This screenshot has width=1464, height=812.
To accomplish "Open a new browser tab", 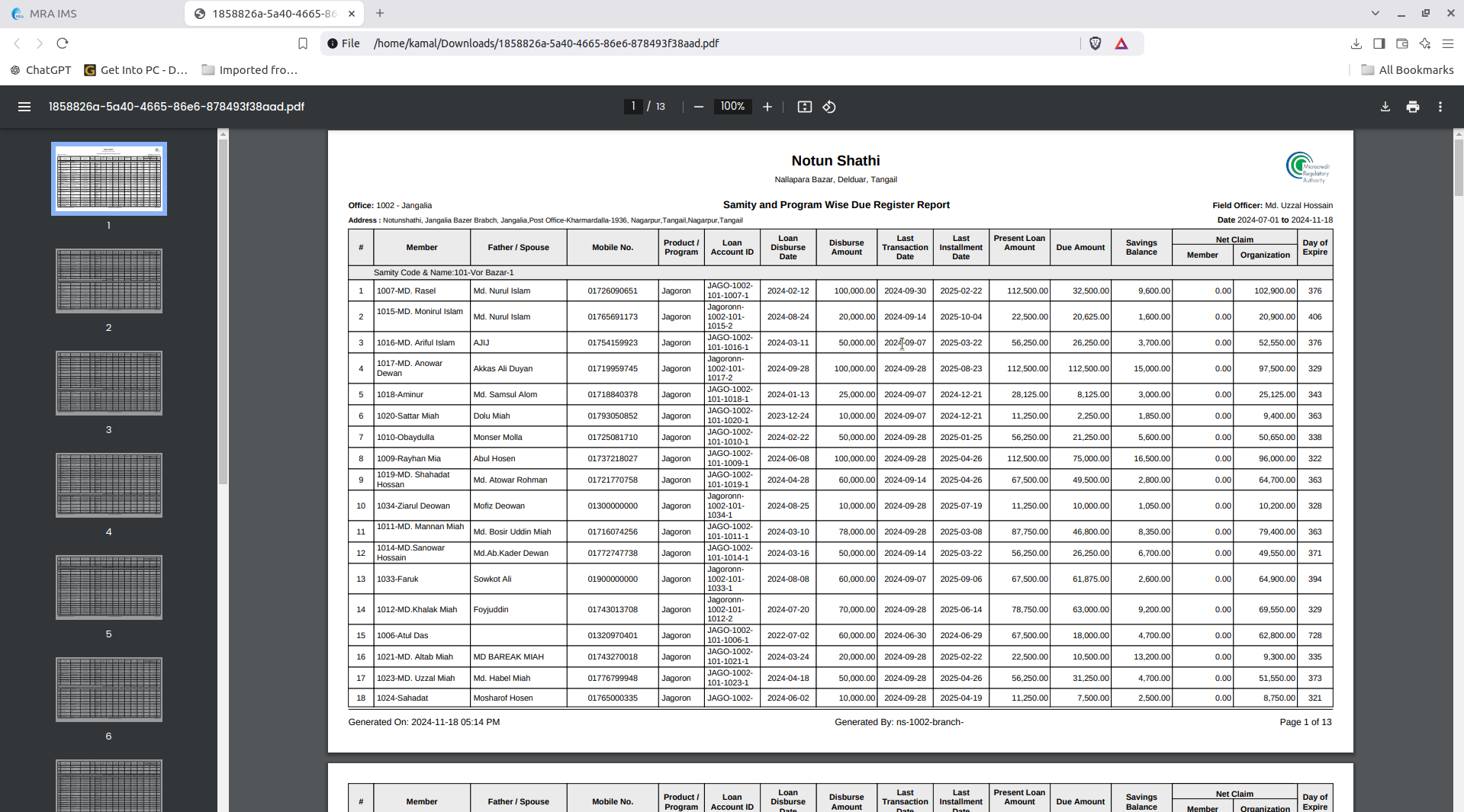I will 380,13.
